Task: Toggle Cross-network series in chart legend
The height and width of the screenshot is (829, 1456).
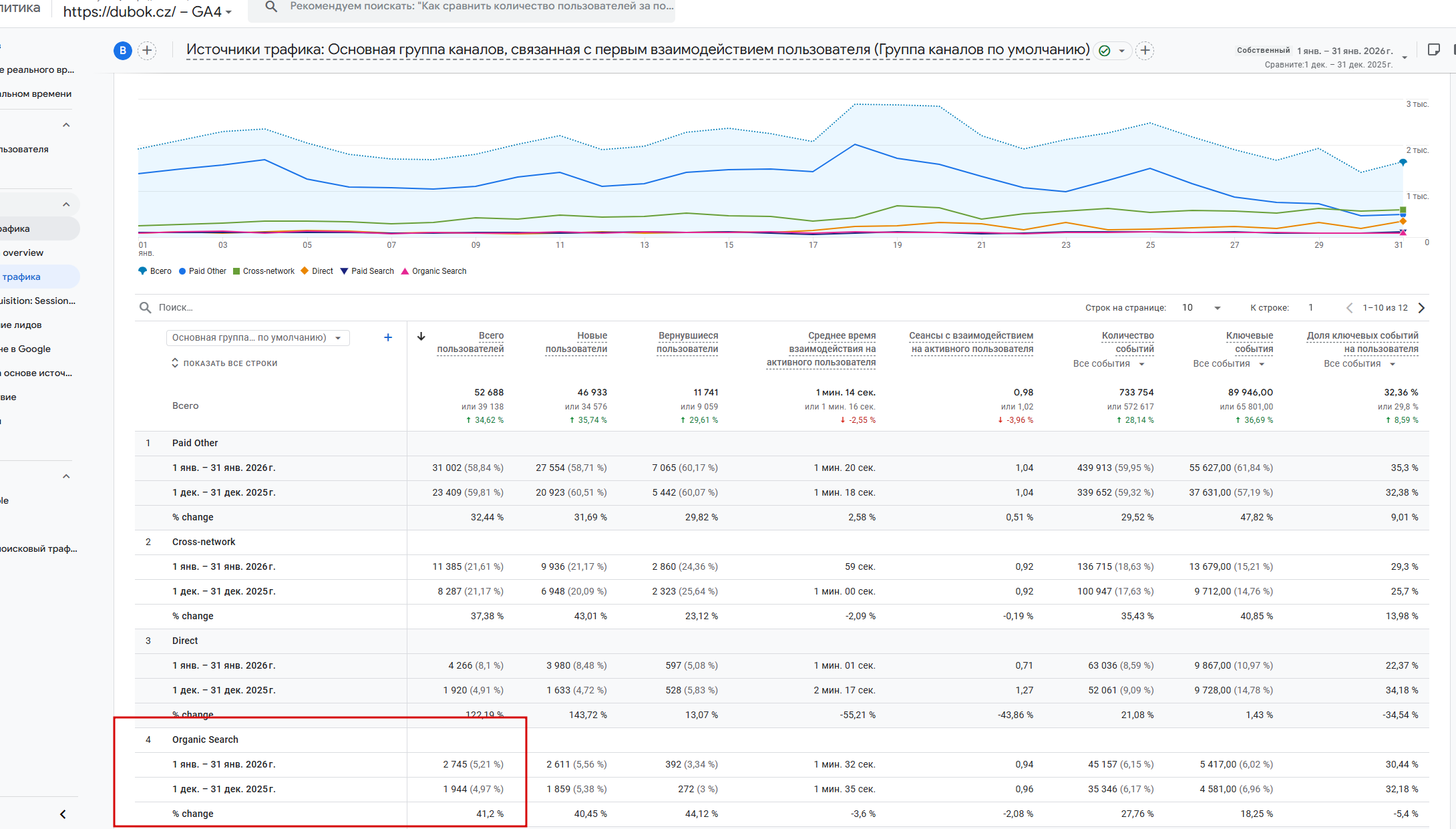Action: coord(263,271)
